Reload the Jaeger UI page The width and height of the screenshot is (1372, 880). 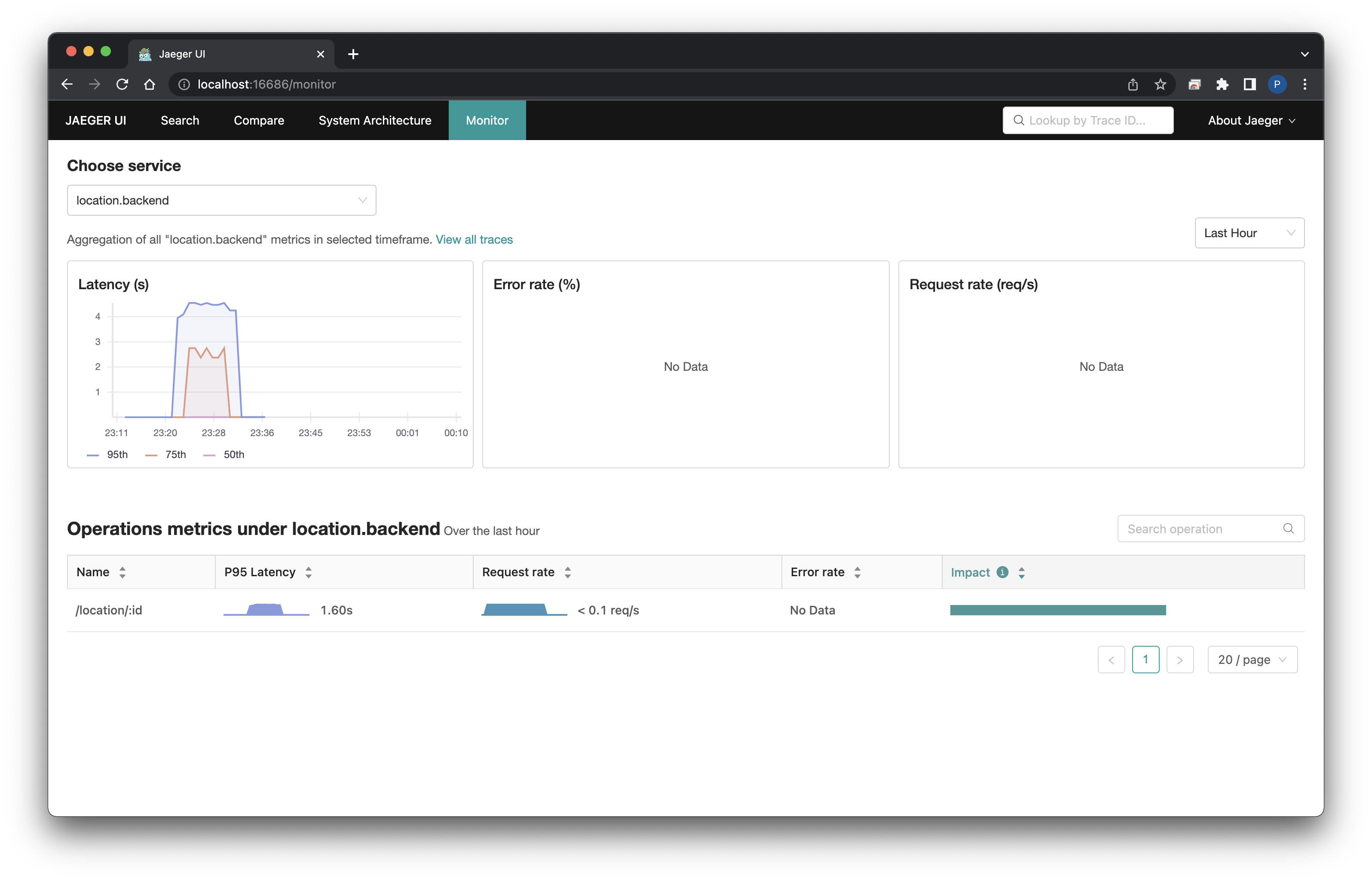point(122,84)
